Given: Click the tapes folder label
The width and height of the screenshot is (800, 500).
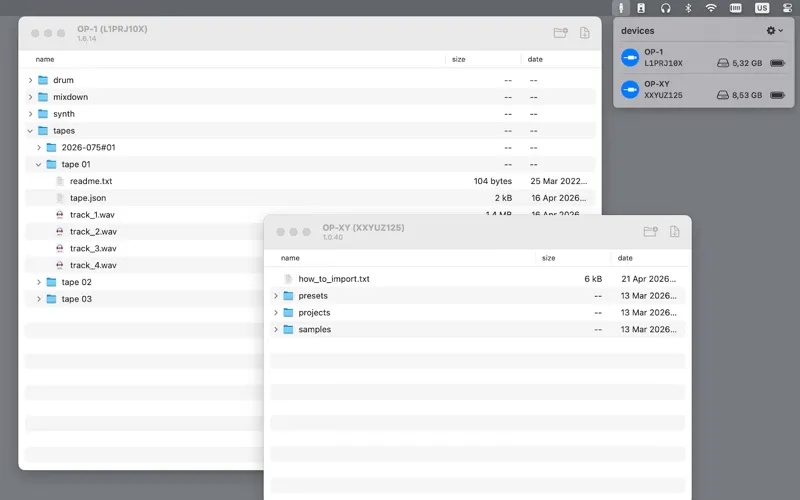Looking at the screenshot, I should click(x=64, y=131).
